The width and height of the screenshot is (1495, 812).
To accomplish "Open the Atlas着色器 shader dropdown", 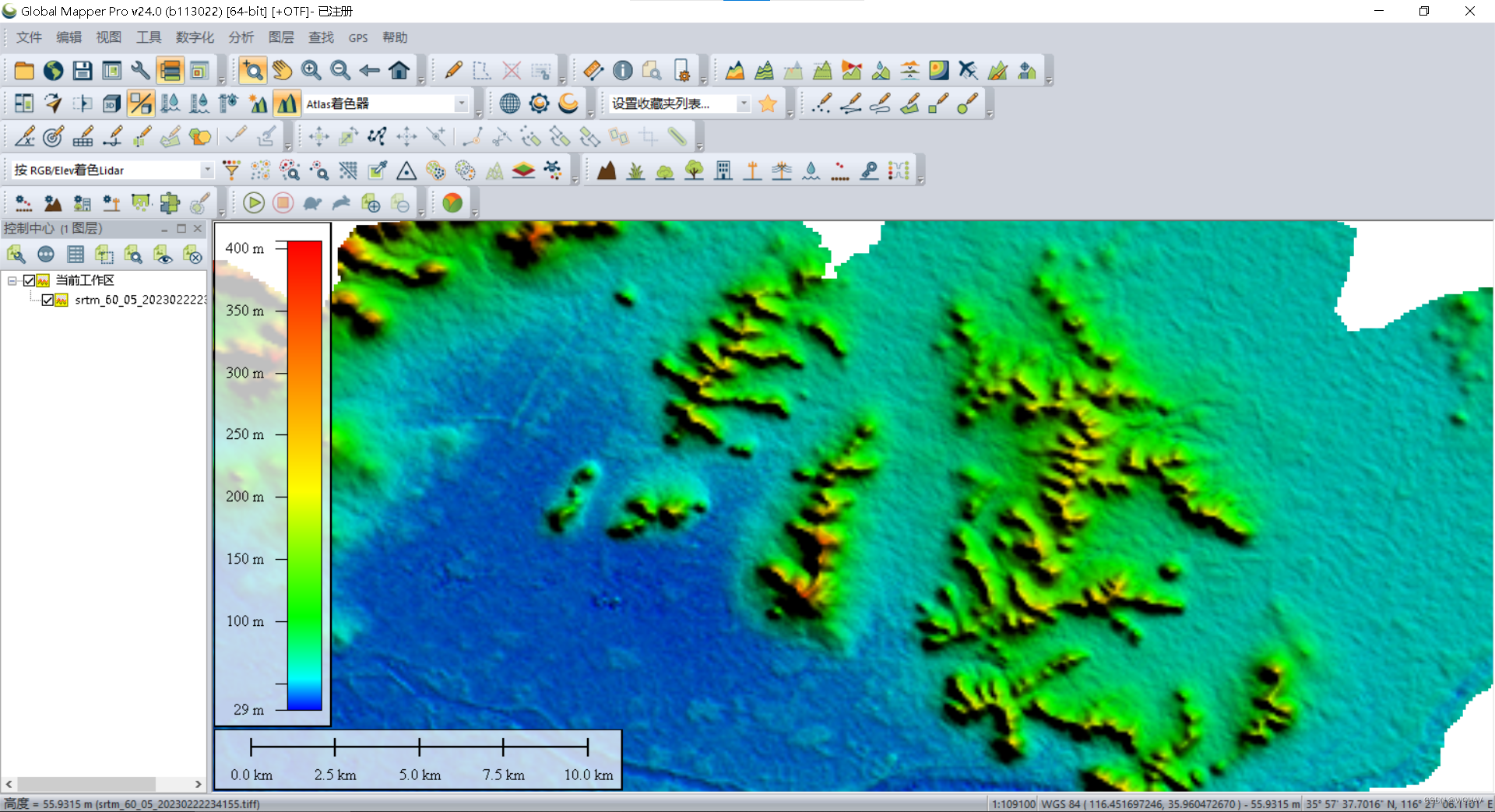I will coord(462,104).
